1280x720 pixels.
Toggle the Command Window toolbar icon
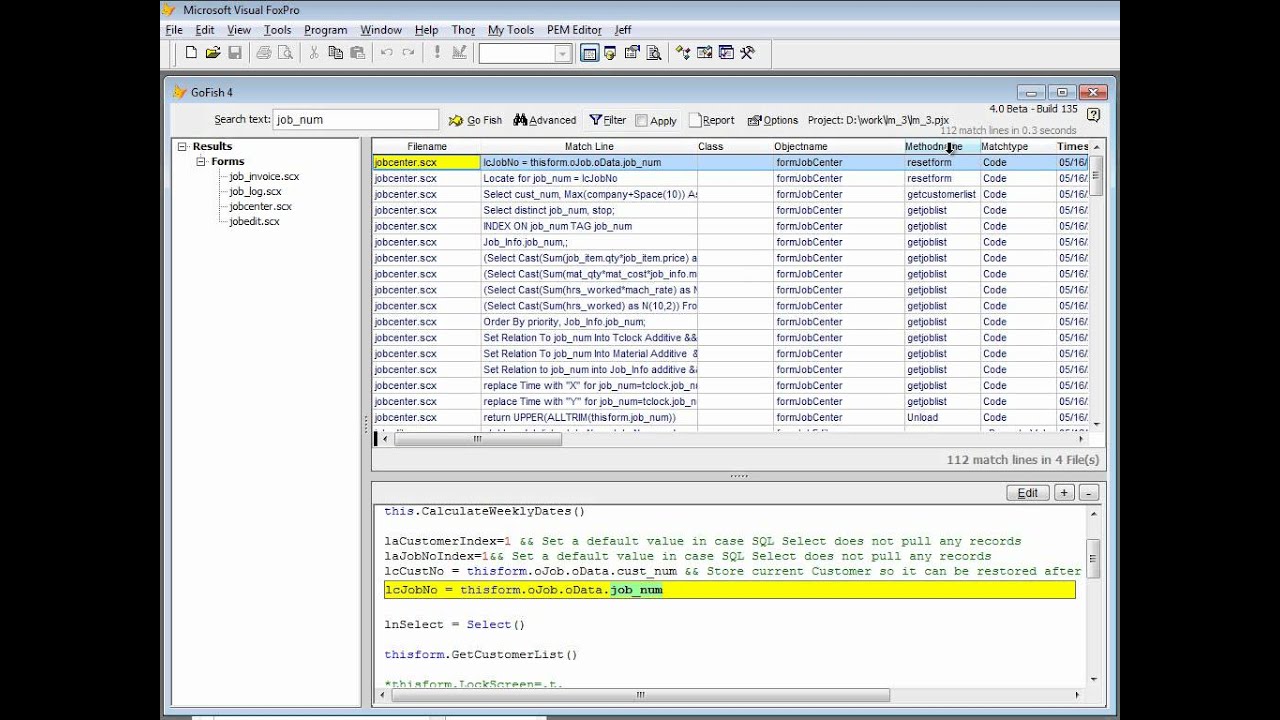[589, 53]
